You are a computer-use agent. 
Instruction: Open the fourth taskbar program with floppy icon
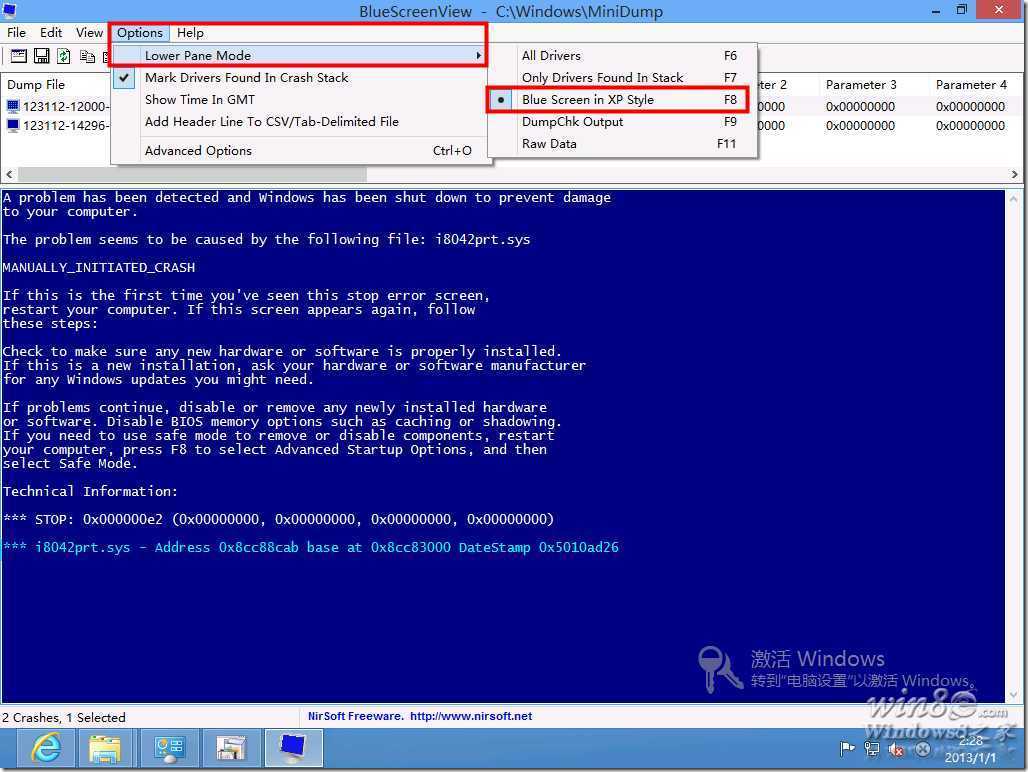pos(231,748)
